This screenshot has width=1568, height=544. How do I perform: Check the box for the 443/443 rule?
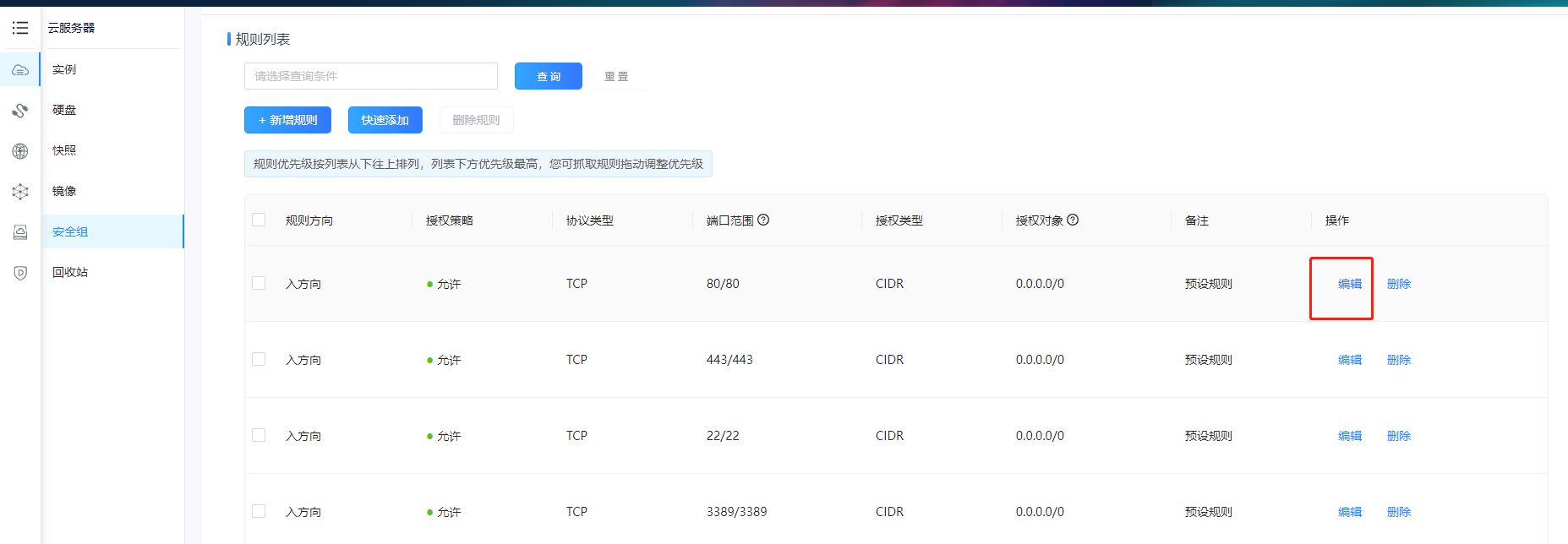coord(259,359)
